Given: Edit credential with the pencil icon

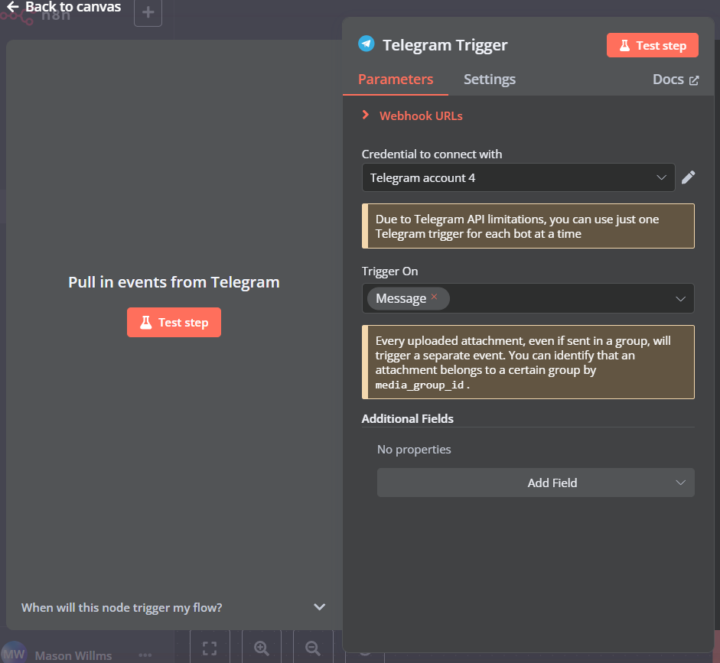Looking at the screenshot, I should 688,177.
